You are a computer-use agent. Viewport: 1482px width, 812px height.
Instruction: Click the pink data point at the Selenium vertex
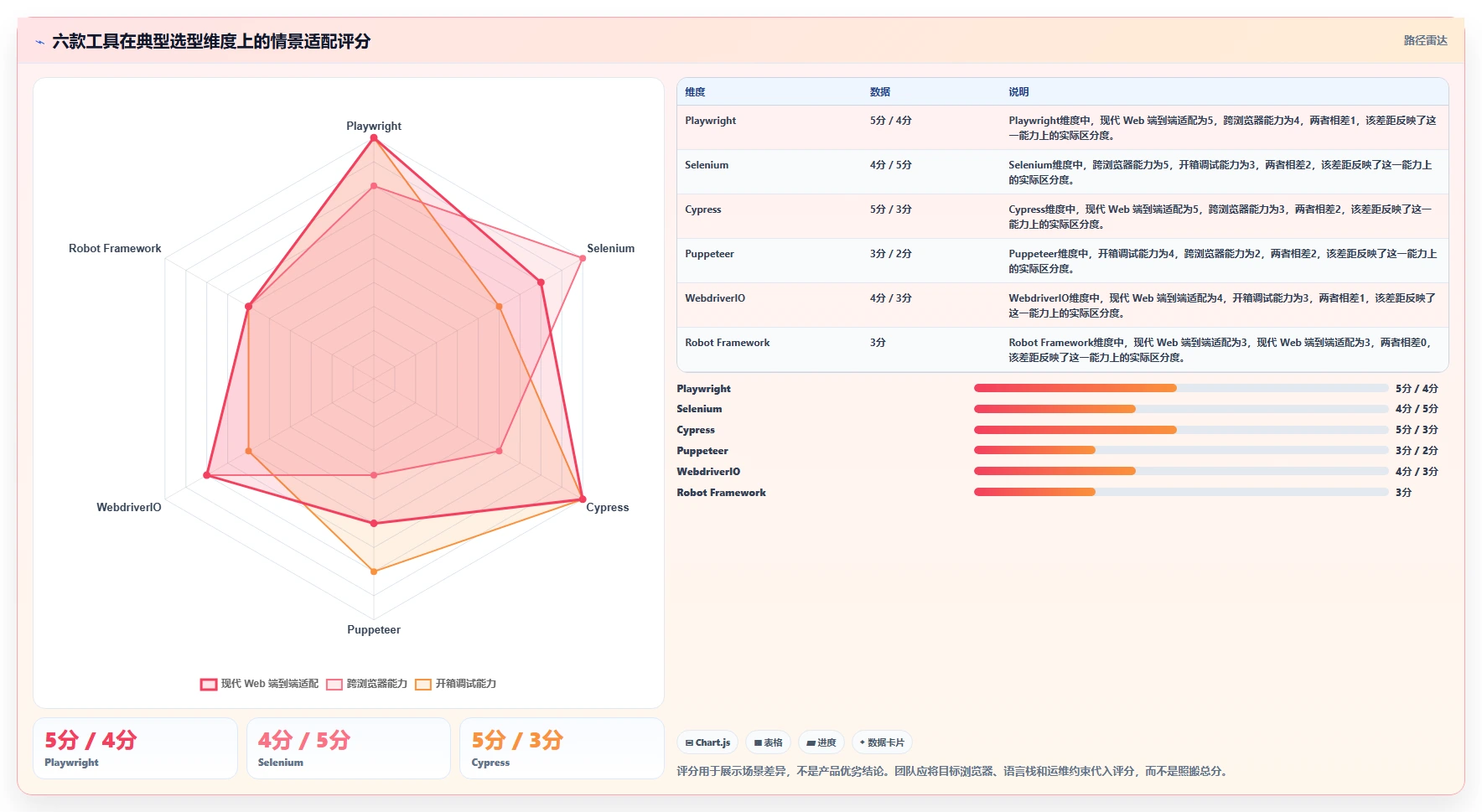583,258
